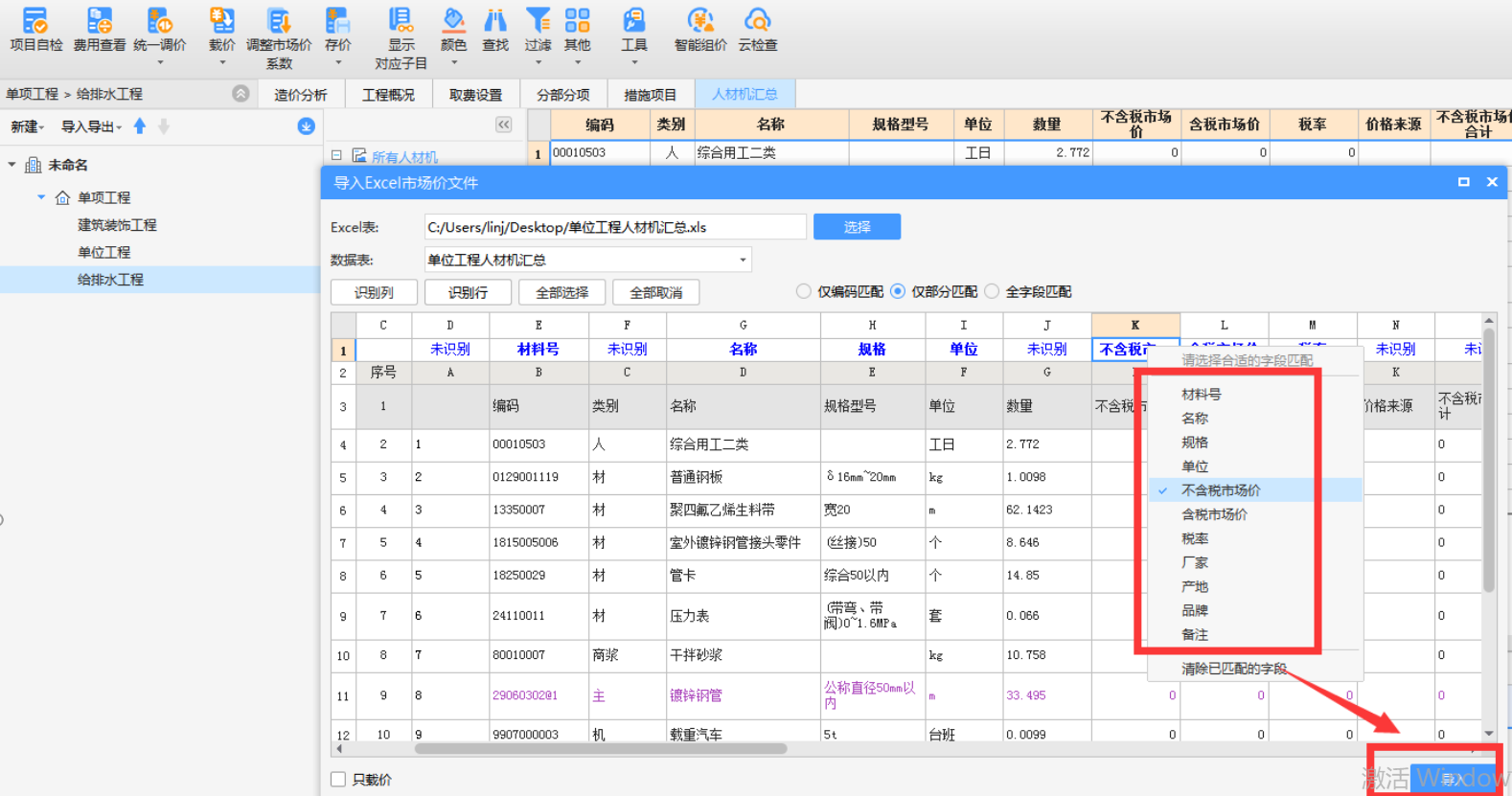Screen dimensions: 1512x796
Task: Click the grey move-down arrow icon
Action: [164, 125]
